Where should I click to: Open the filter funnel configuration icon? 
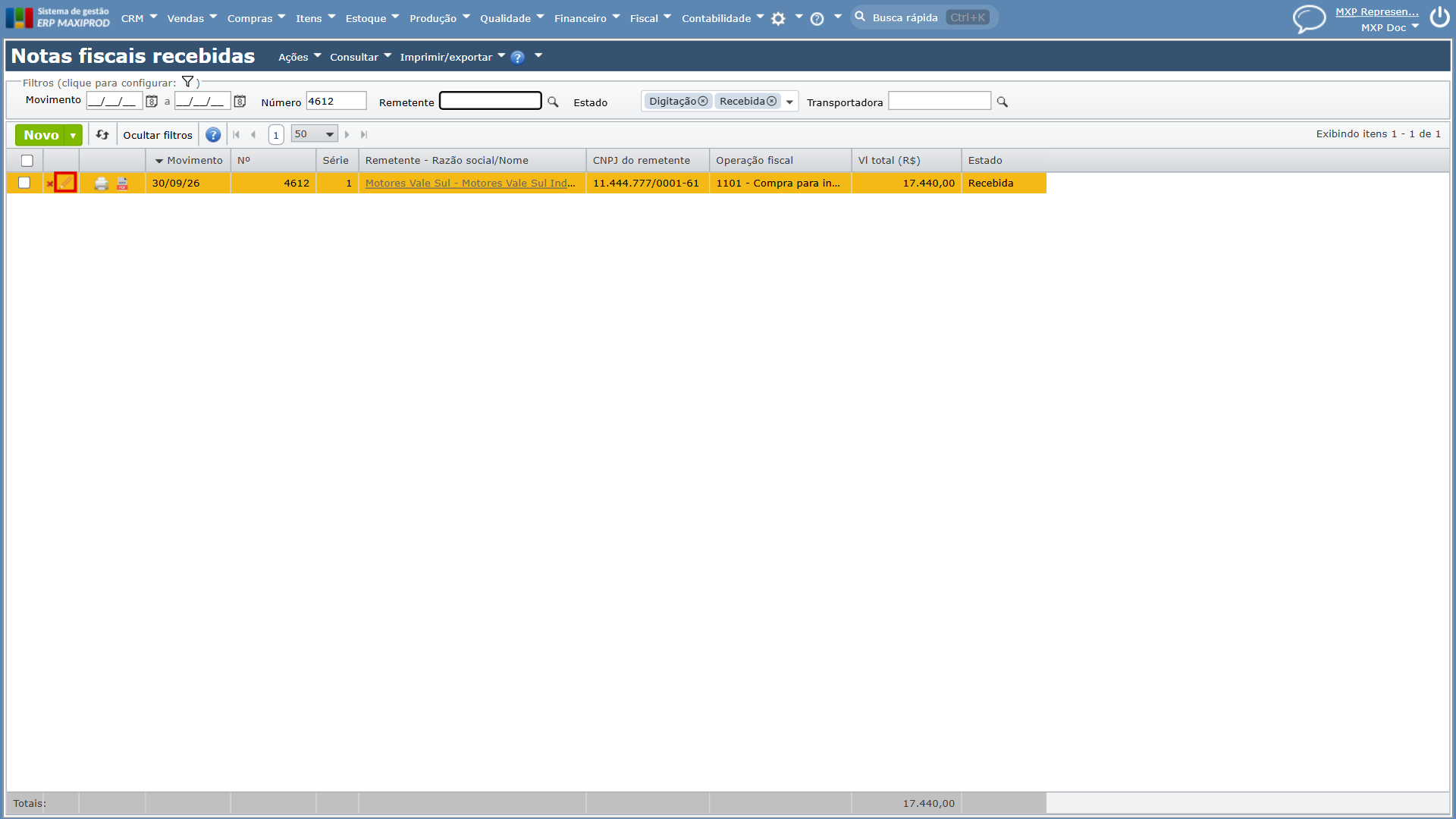(x=187, y=82)
